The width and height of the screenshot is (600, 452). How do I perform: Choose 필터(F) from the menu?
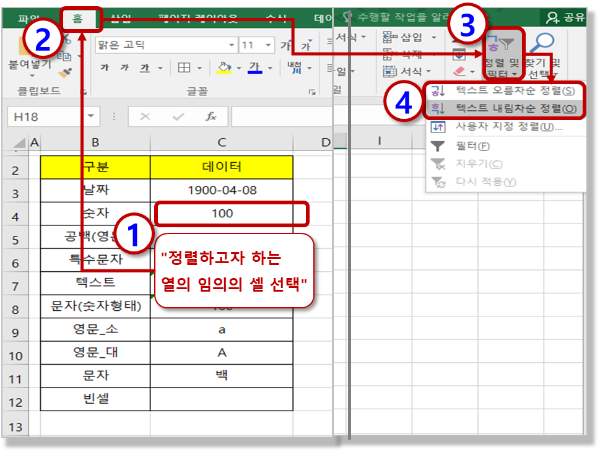point(504,146)
